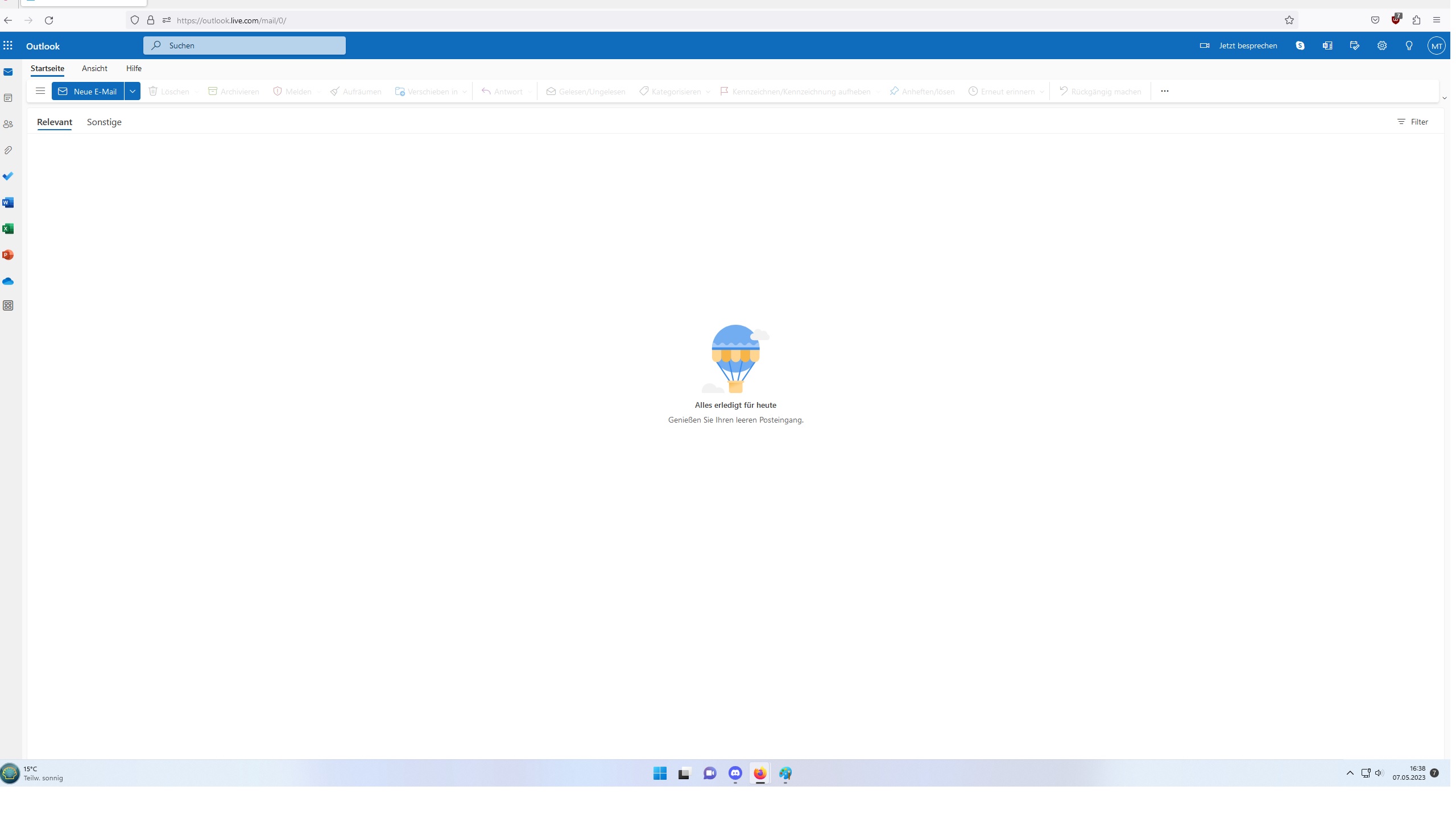This screenshot has height=819, width=1456.
Task: Open the Files paperclip icon in sidebar
Action: click(x=8, y=151)
